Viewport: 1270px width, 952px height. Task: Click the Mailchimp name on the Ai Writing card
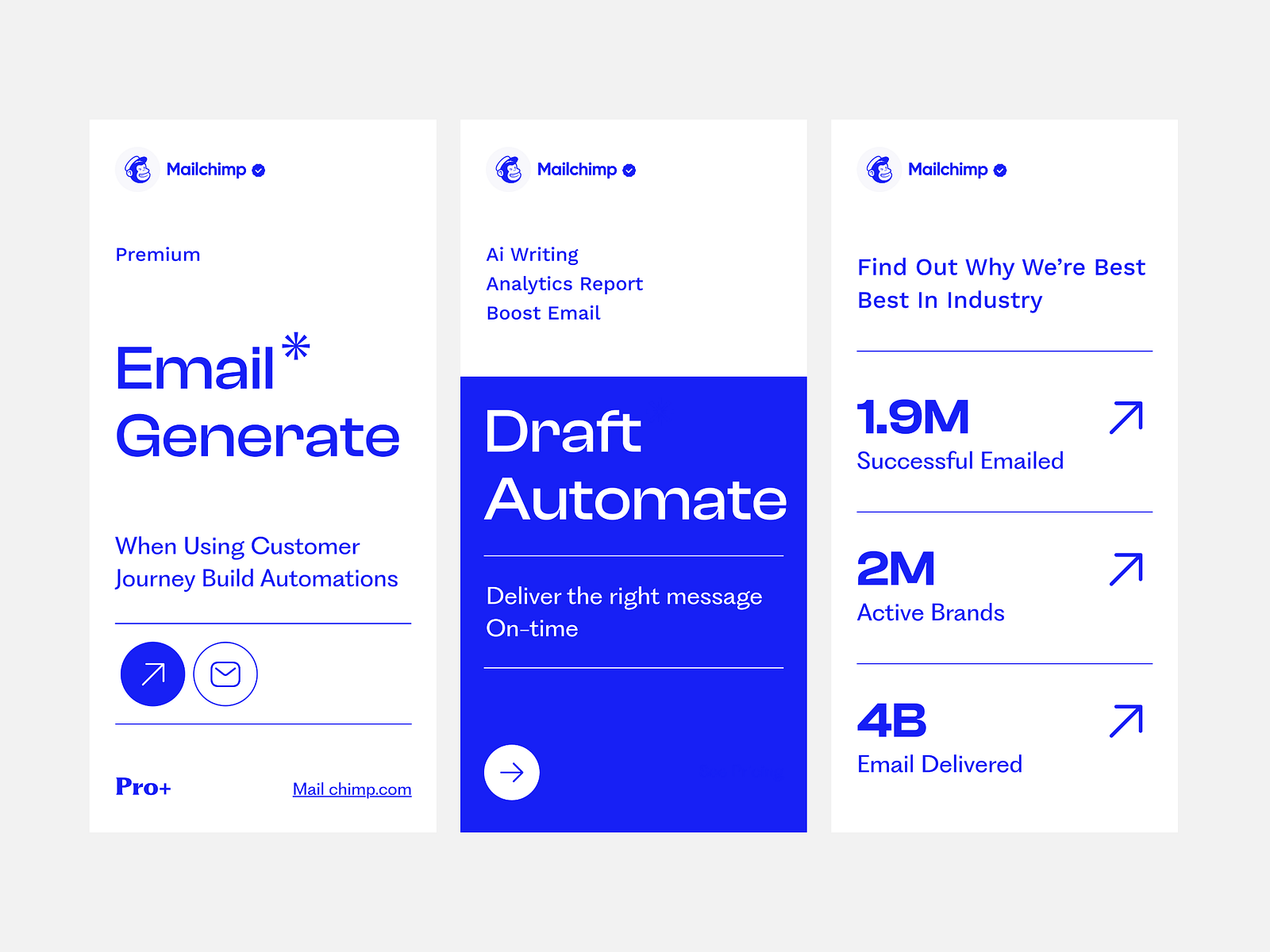click(x=577, y=169)
